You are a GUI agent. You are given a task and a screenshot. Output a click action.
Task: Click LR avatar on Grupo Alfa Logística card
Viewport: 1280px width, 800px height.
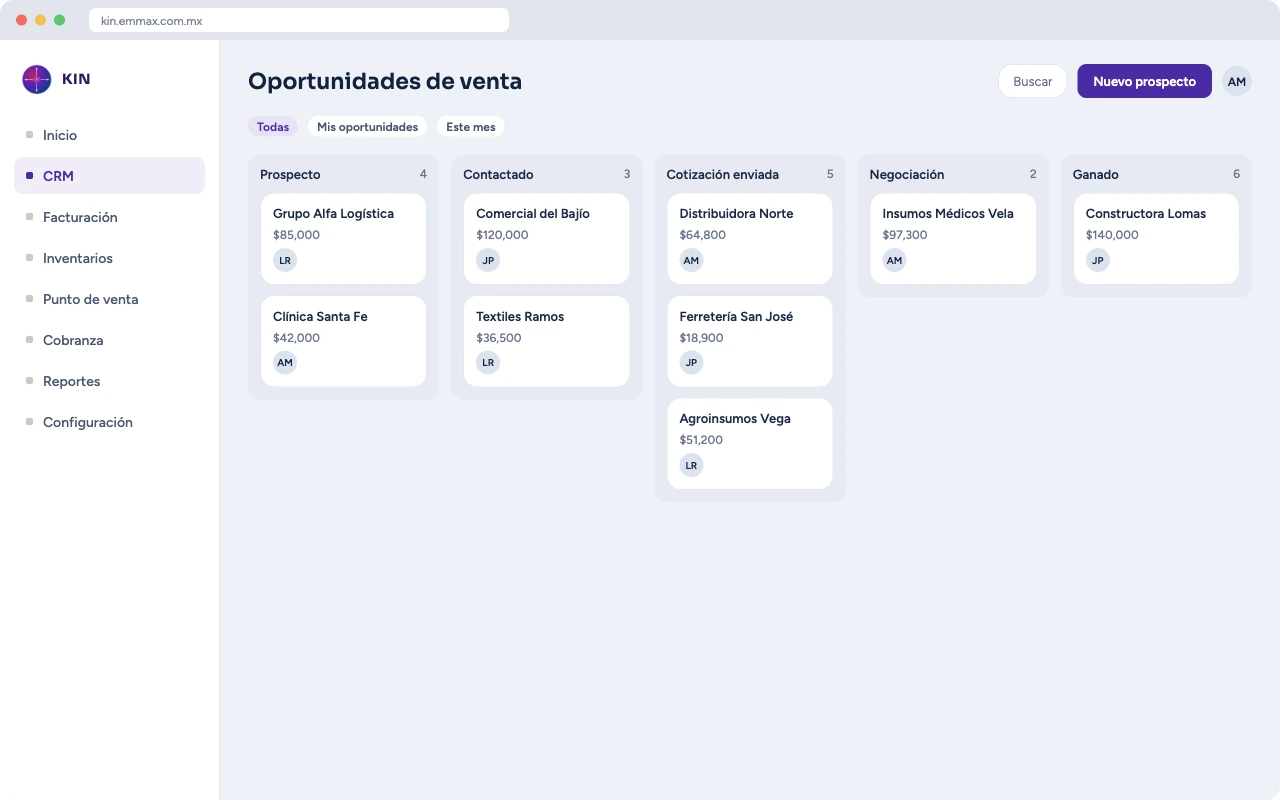[285, 260]
